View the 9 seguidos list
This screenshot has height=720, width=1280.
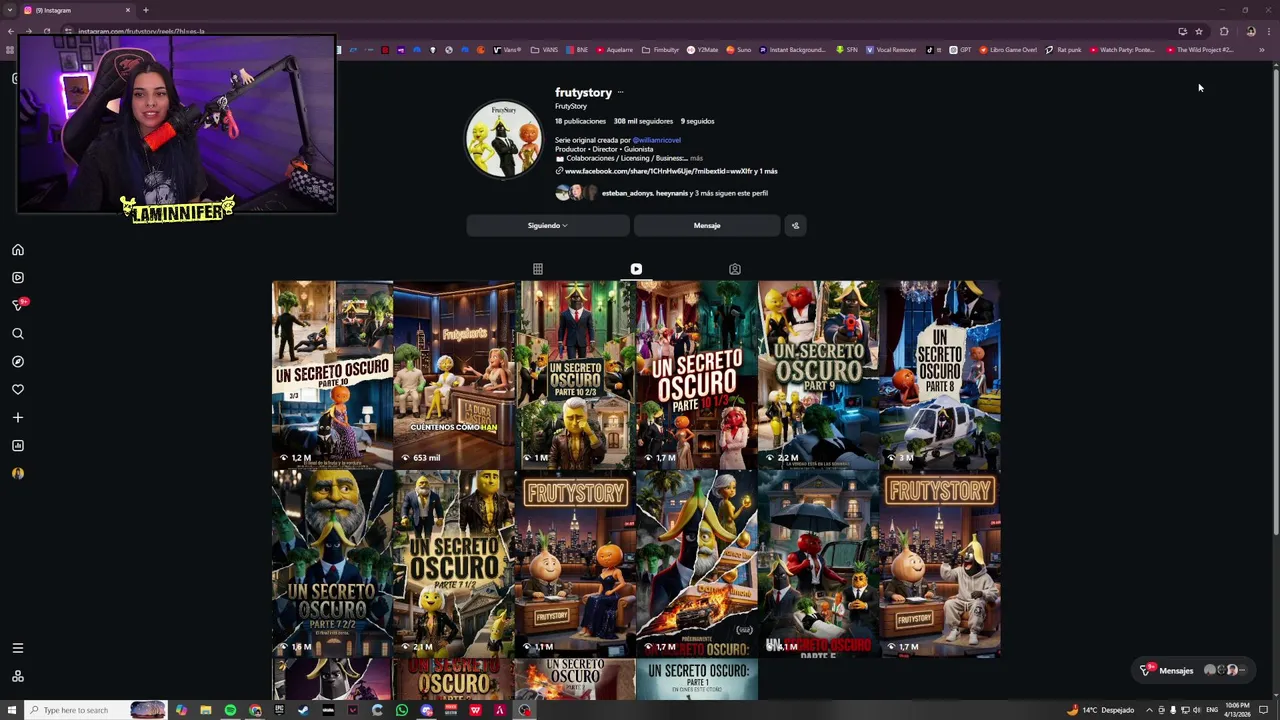click(697, 121)
